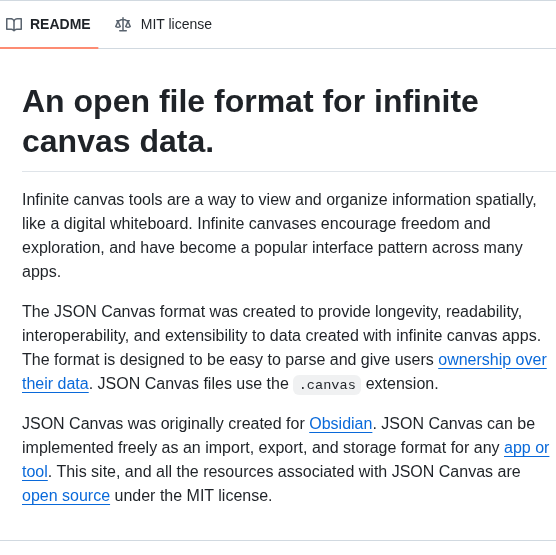
Task: Follow the 'open source' link
Action: pyautogui.click(x=66, y=496)
